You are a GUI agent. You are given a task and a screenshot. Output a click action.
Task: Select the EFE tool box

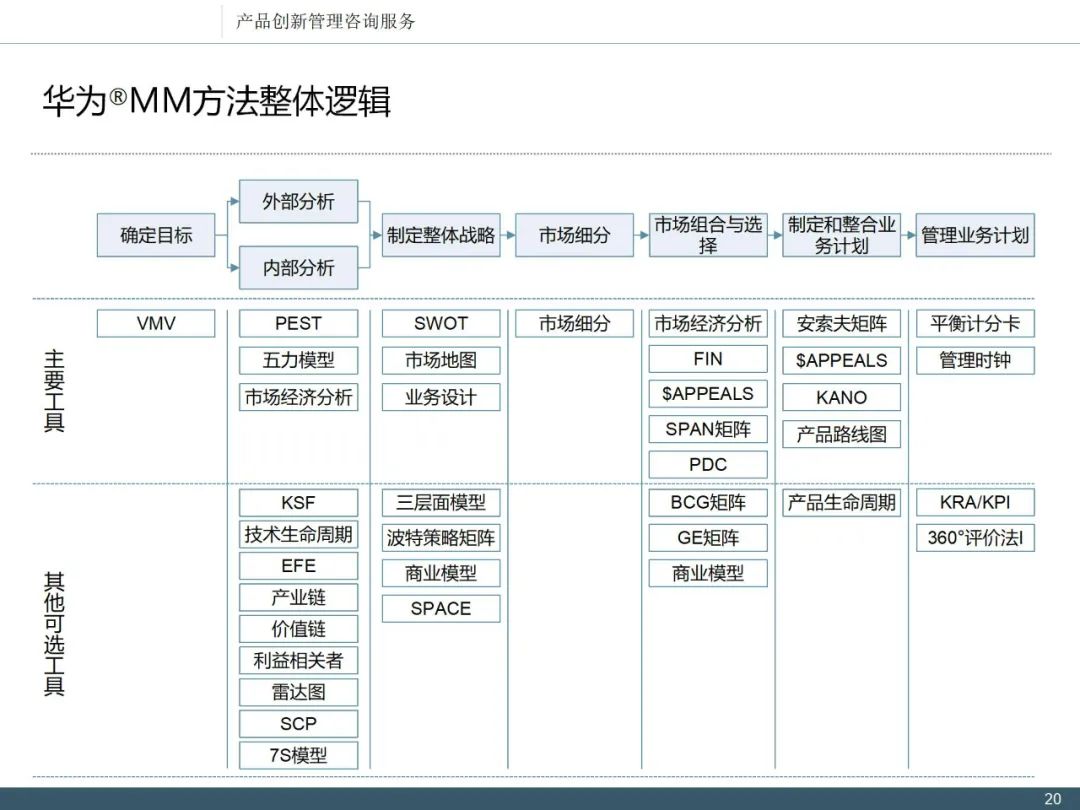coord(298,566)
